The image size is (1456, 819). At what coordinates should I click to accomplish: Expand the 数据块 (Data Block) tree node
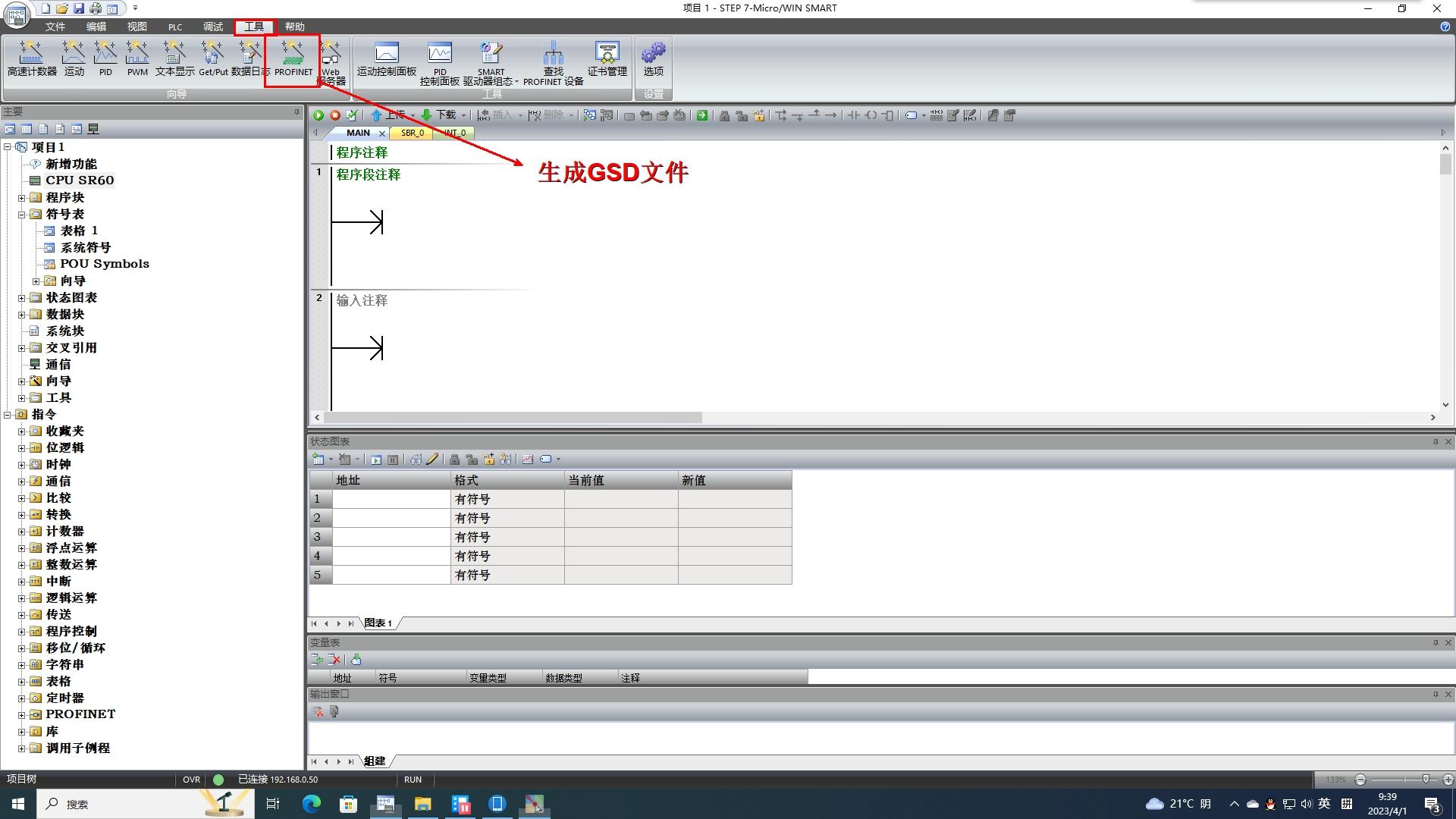coord(22,315)
